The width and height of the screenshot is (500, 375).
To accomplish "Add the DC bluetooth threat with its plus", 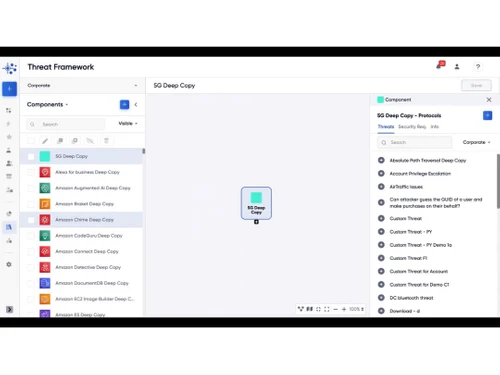I will pos(381,298).
